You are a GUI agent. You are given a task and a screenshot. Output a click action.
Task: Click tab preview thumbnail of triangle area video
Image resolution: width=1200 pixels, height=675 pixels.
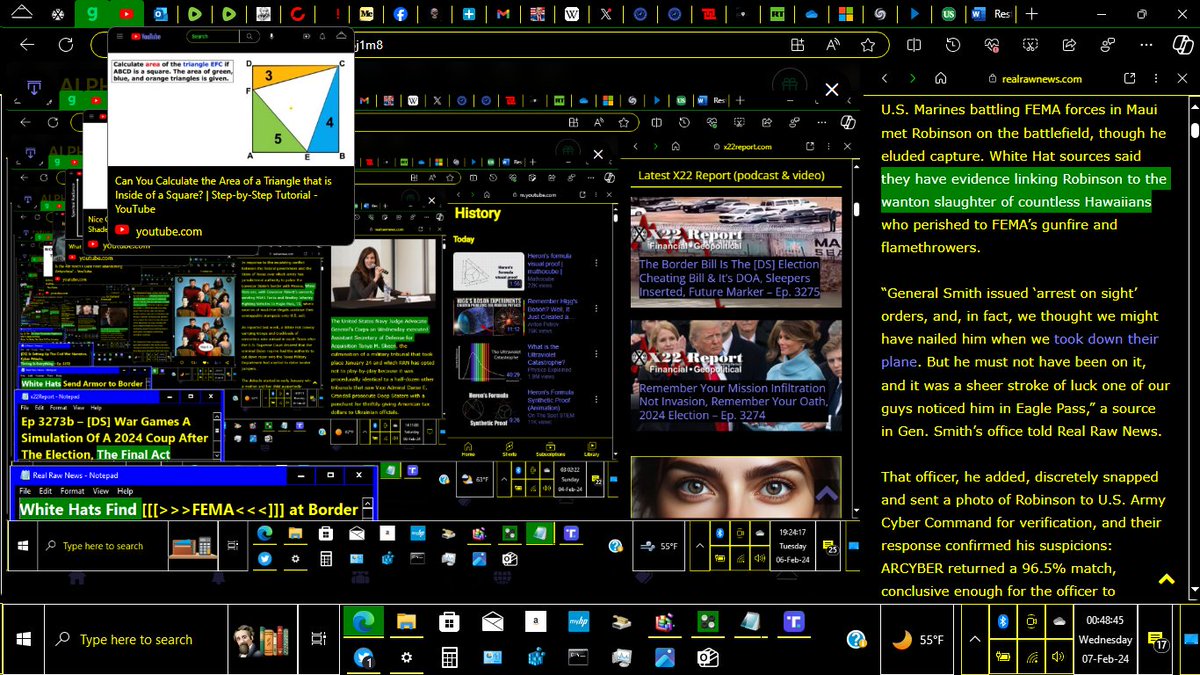[230, 99]
